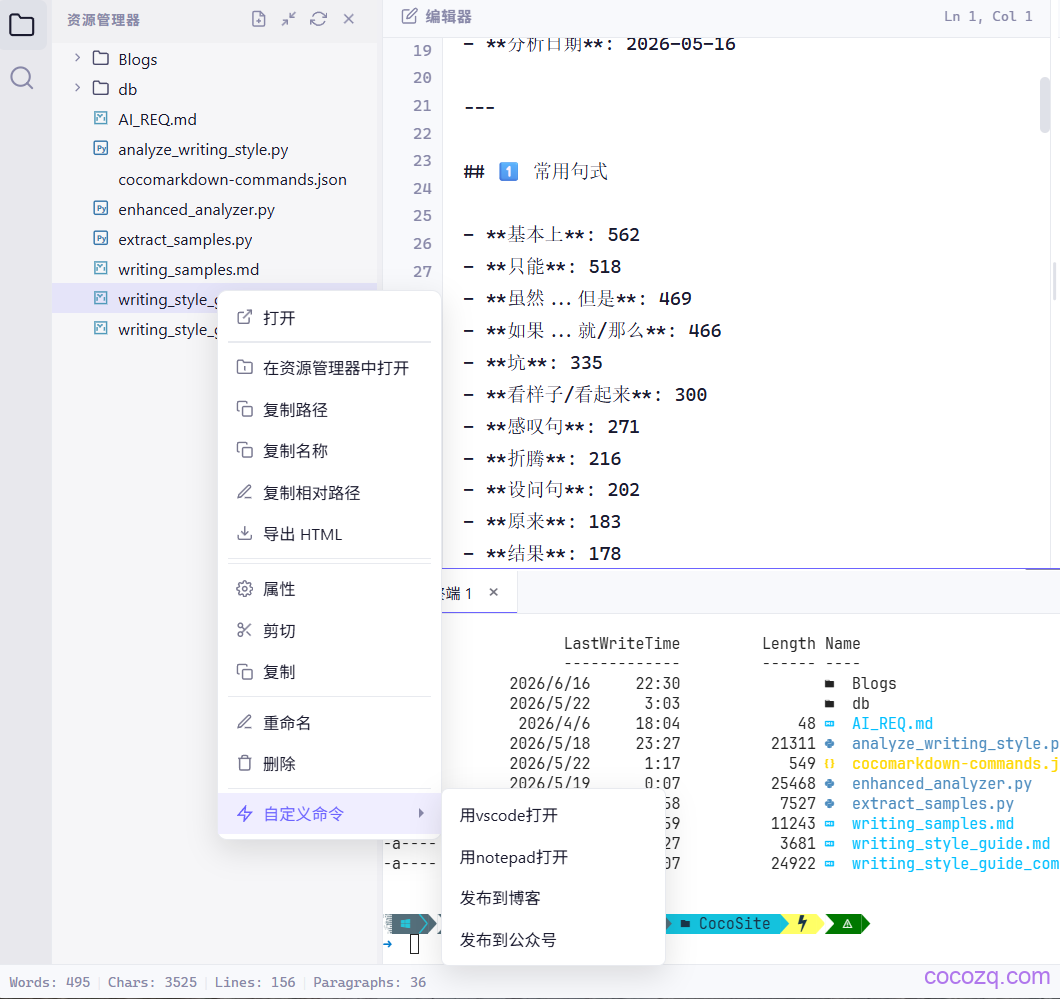Click the lightning icon beside 自定义命令

245,813
